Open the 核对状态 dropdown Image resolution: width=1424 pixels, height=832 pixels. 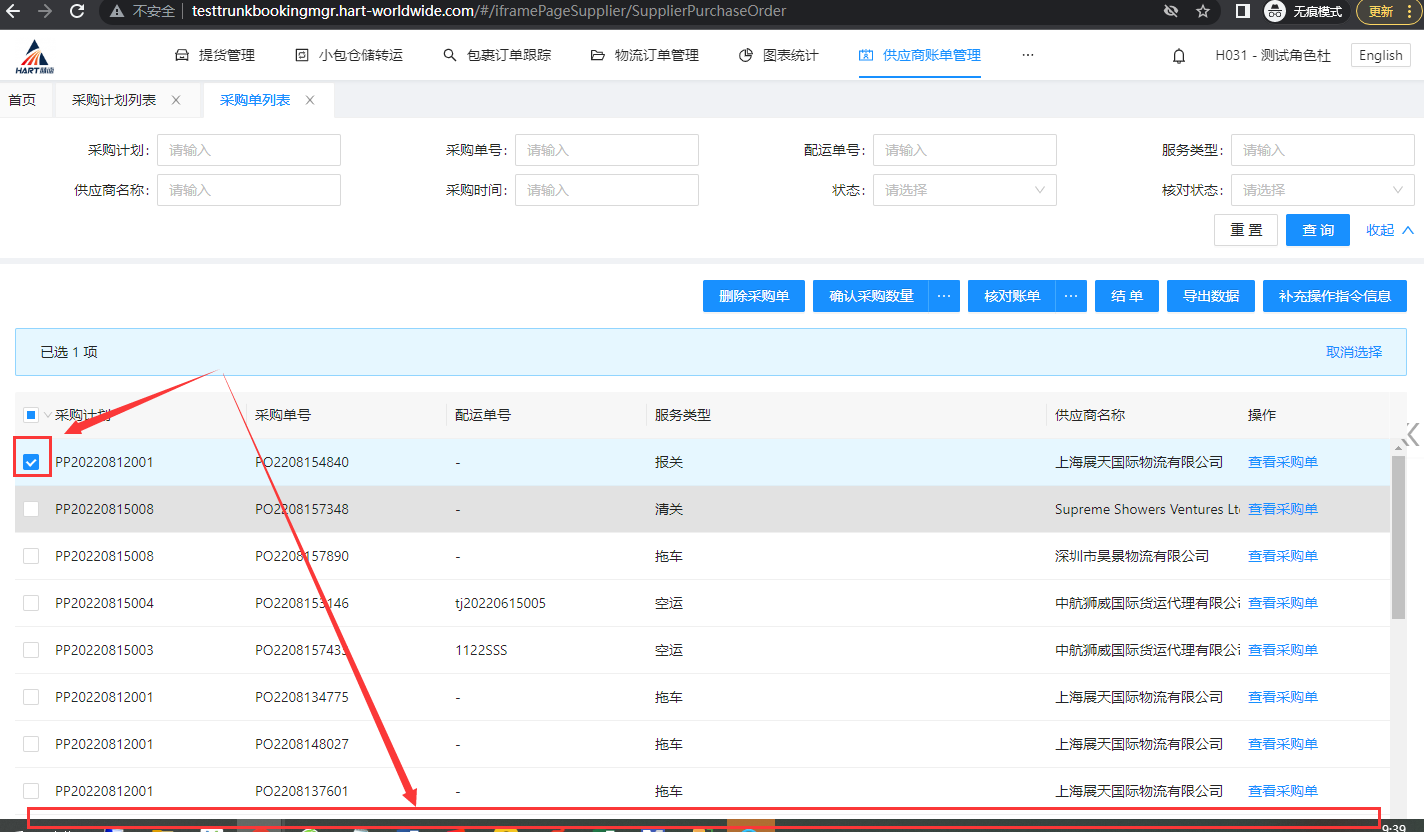(x=1322, y=190)
